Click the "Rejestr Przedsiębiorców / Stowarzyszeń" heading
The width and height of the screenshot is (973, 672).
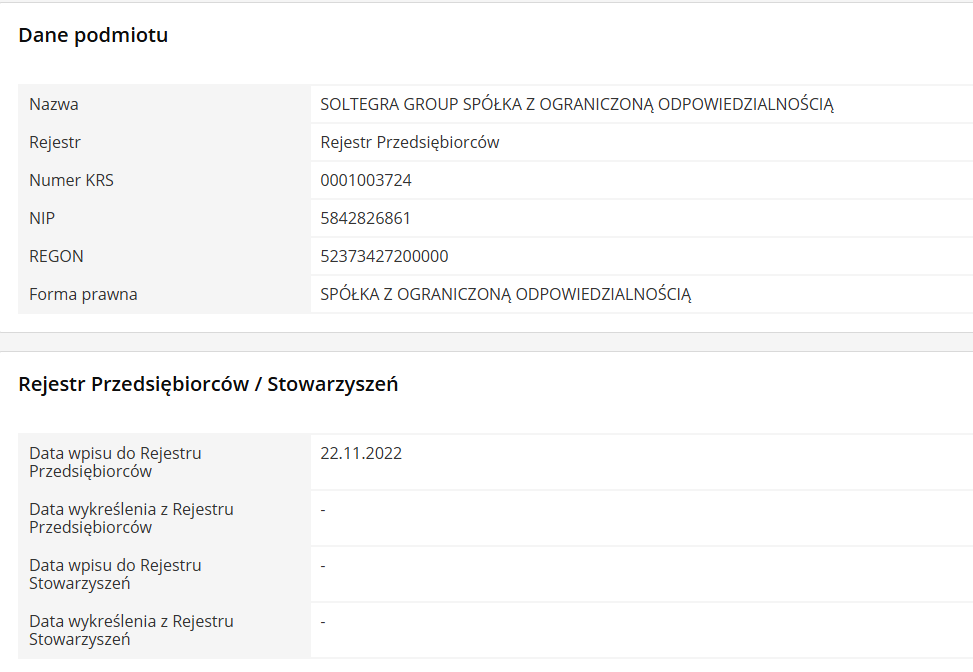click(x=208, y=384)
